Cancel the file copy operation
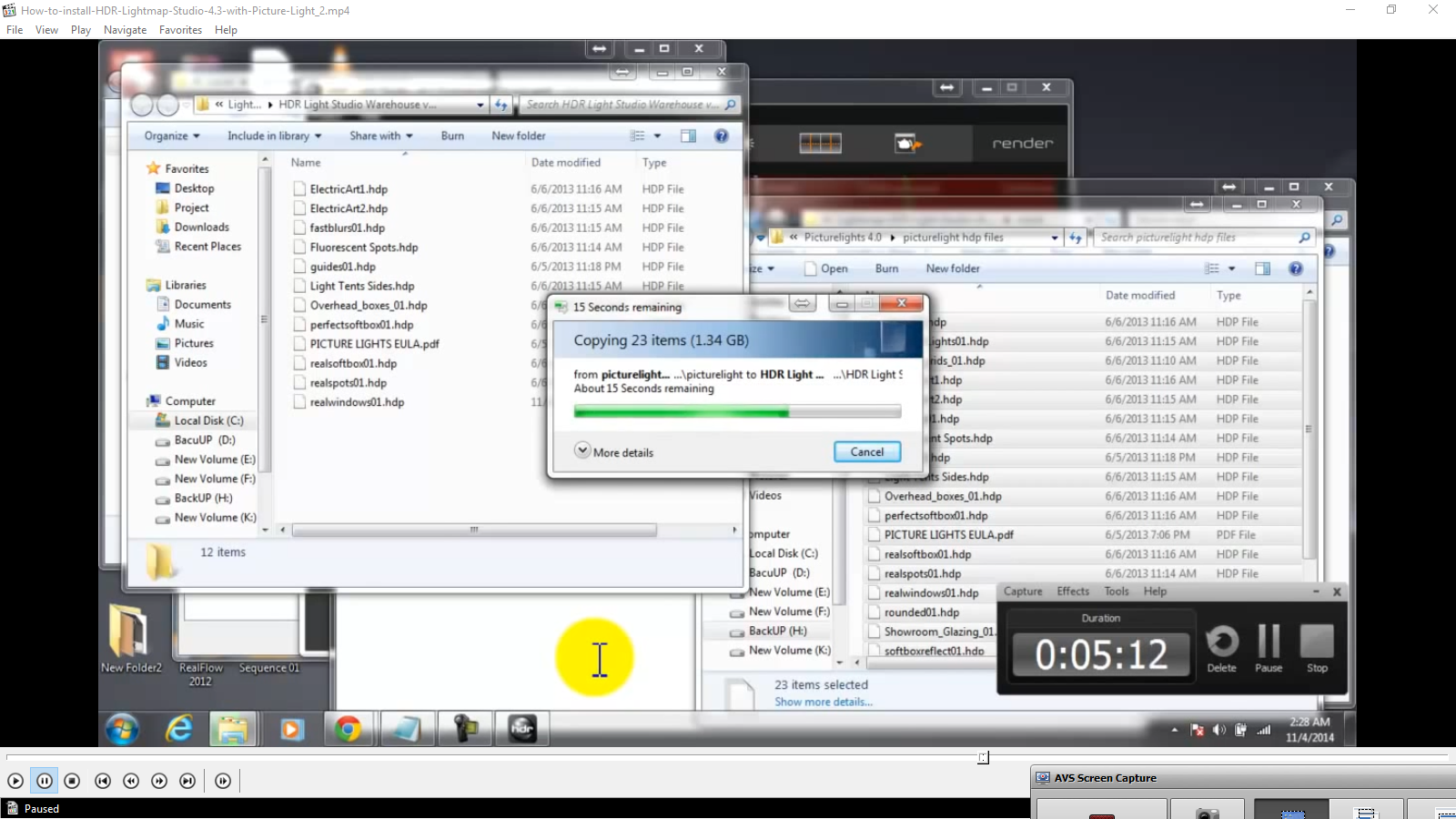Screen dimensions: 1456x819 867,451
